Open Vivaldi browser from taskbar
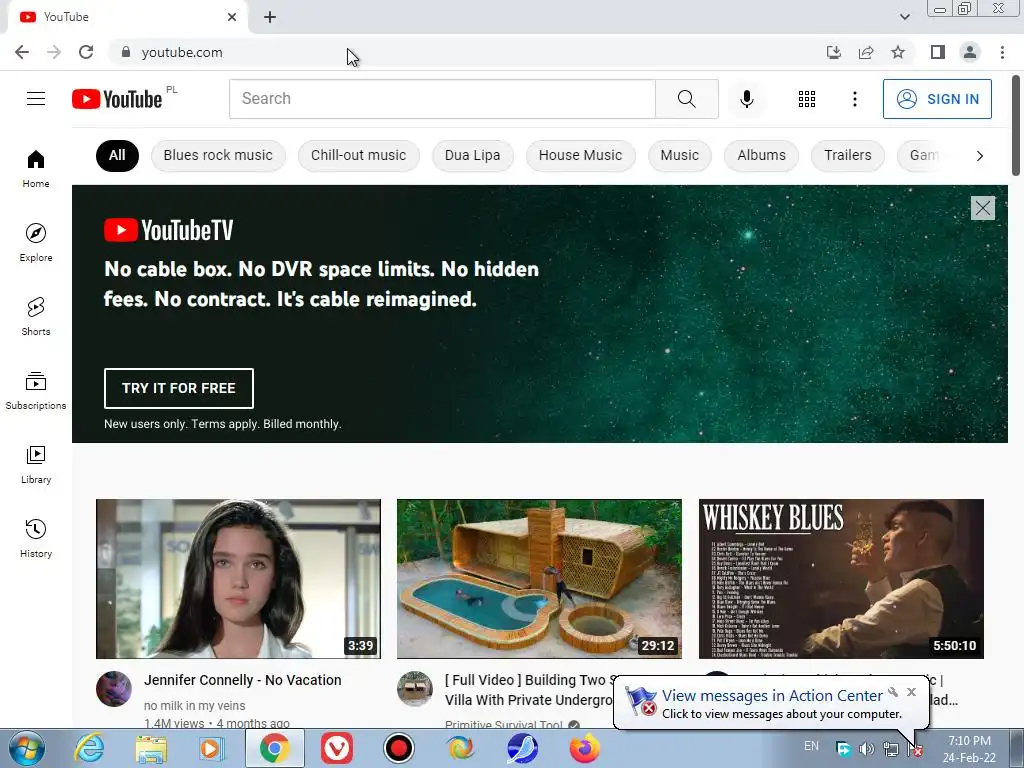Viewport: 1024px width, 768px height. (x=337, y=748)
